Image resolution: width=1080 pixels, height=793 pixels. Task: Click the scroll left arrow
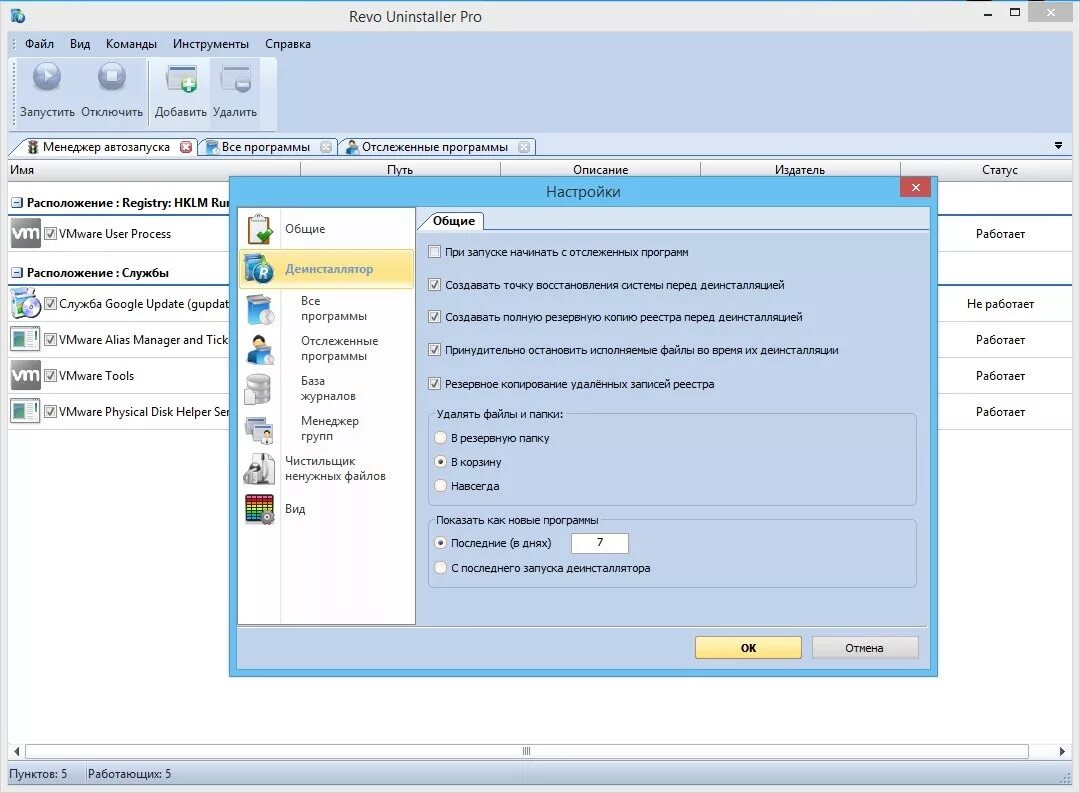17,751
